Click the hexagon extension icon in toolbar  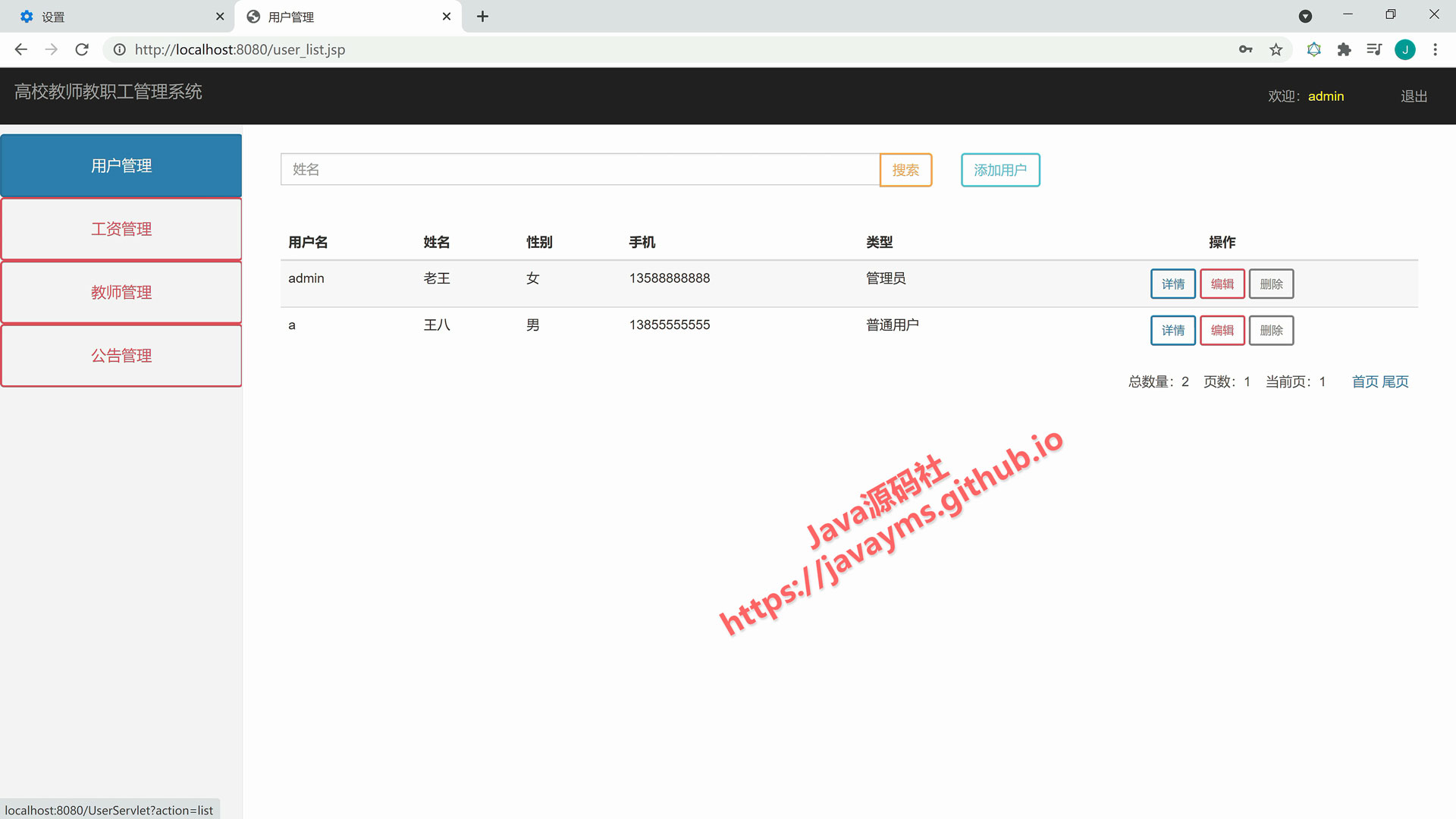pos(1314,49)
